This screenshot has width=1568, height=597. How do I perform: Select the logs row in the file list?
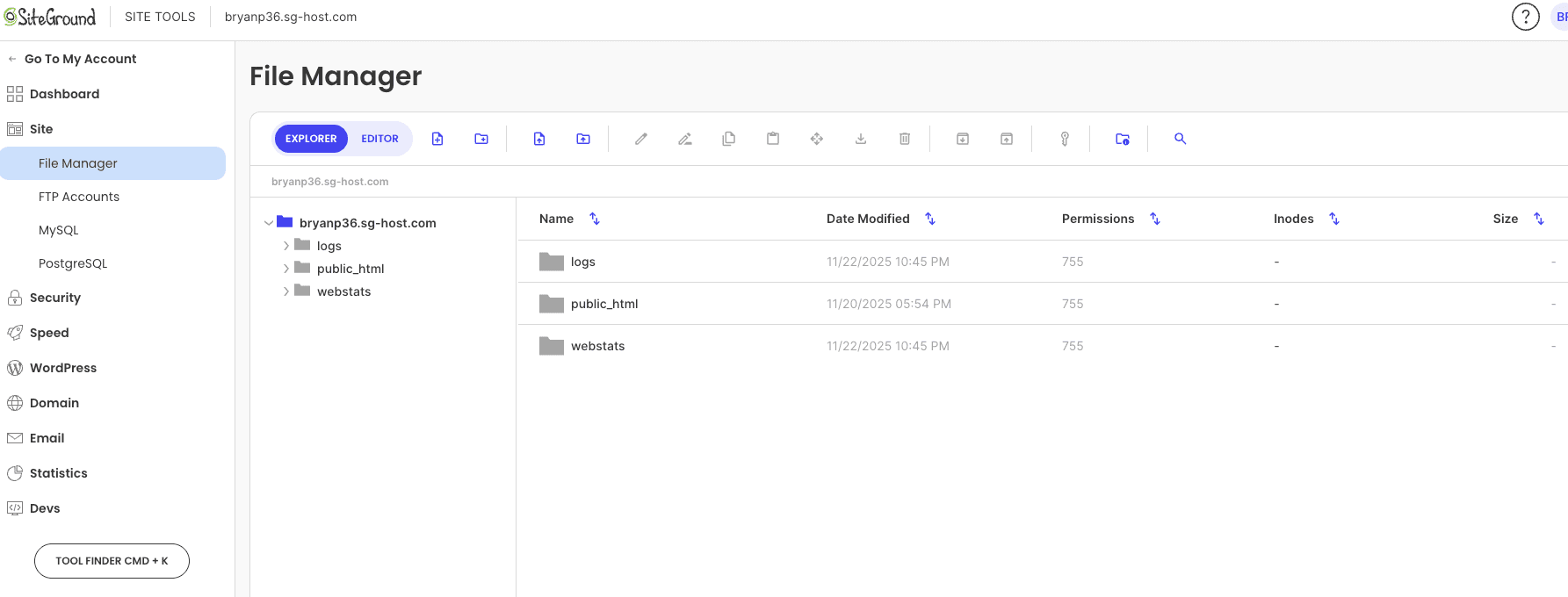tap(1042, 262)
